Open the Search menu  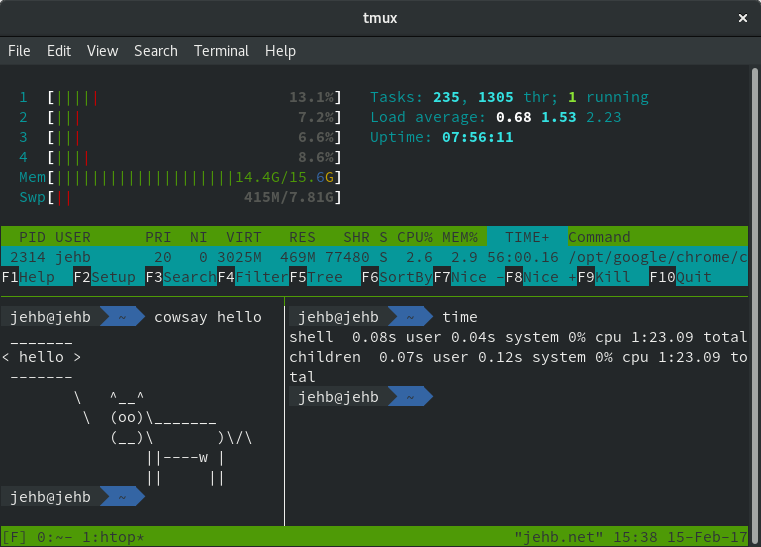pyautogui.click(x=156, y=51)
